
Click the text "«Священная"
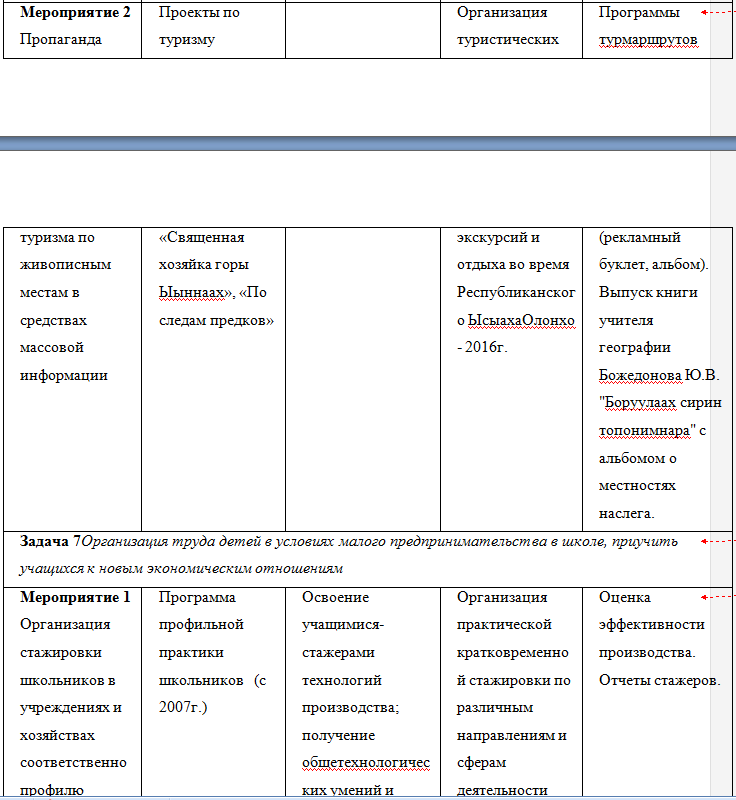(201, 238)
